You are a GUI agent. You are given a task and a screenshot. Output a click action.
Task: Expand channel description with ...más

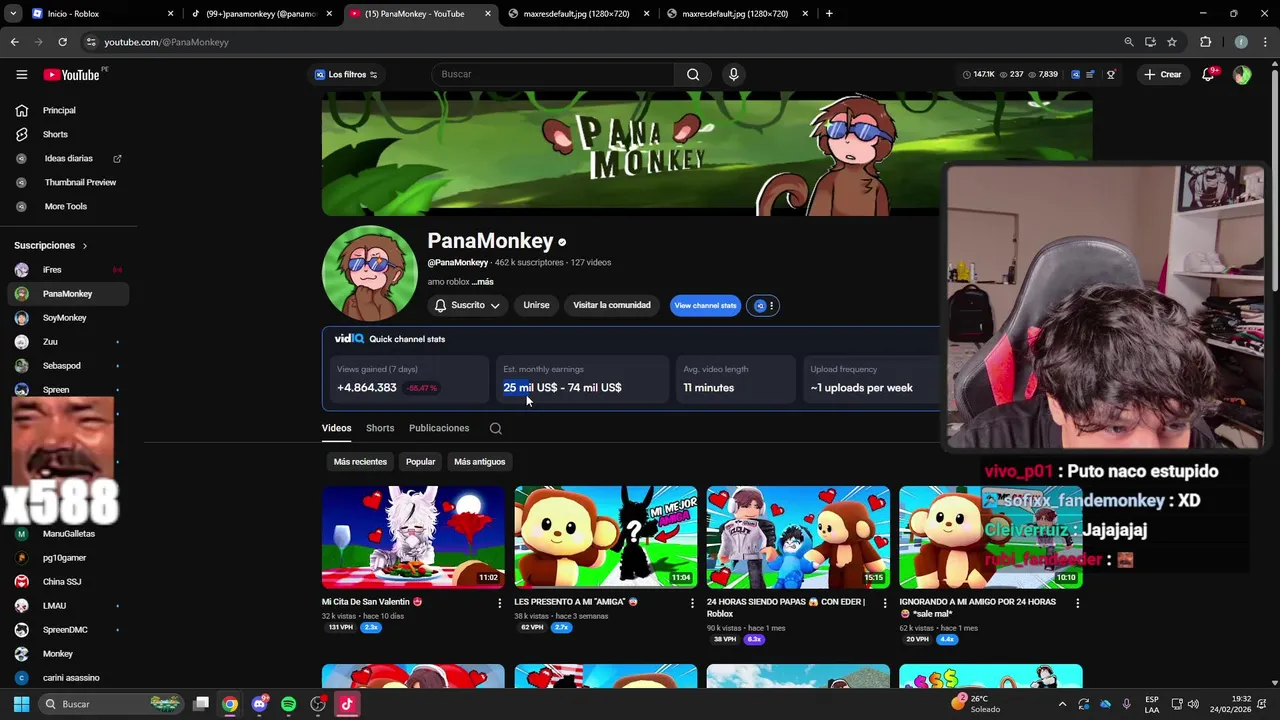coord(483,282)
